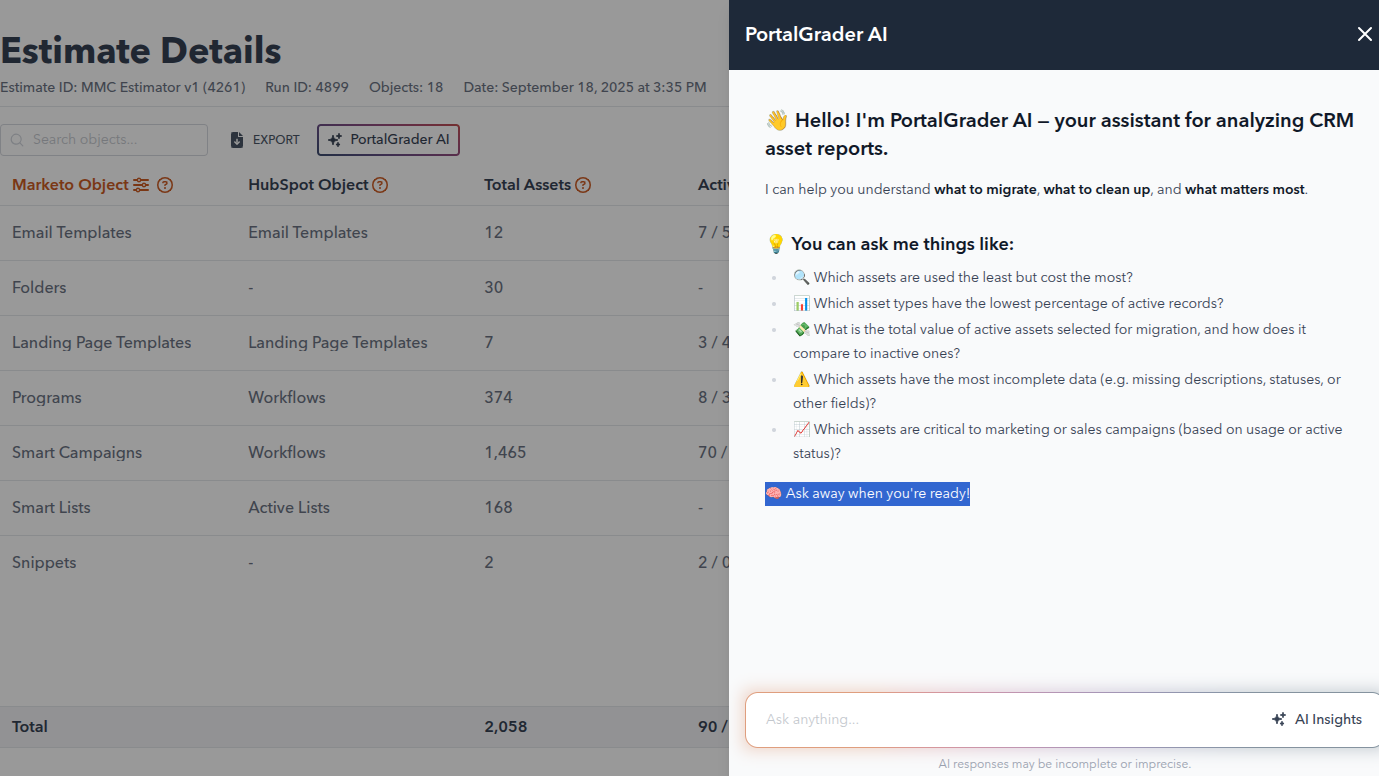Click the filter icon next to Marketo Object
The width and height of the screenshot is (1379, 776).
tap(141, 185)
